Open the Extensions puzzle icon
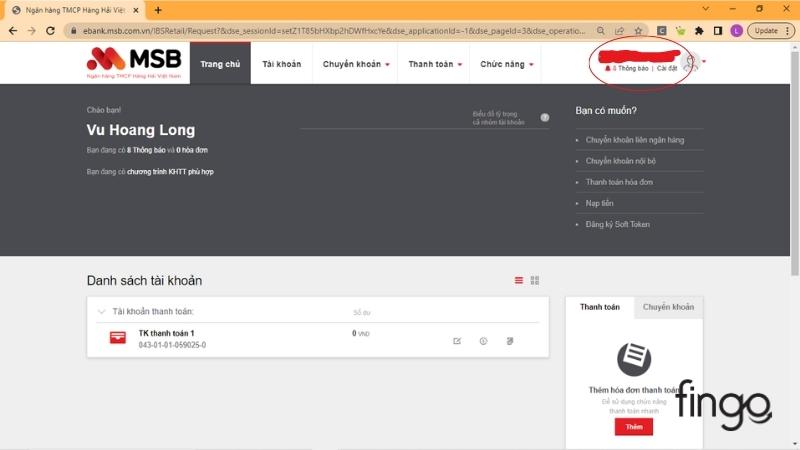The height and width of the screenshot is (450, 800). [699, 31]
